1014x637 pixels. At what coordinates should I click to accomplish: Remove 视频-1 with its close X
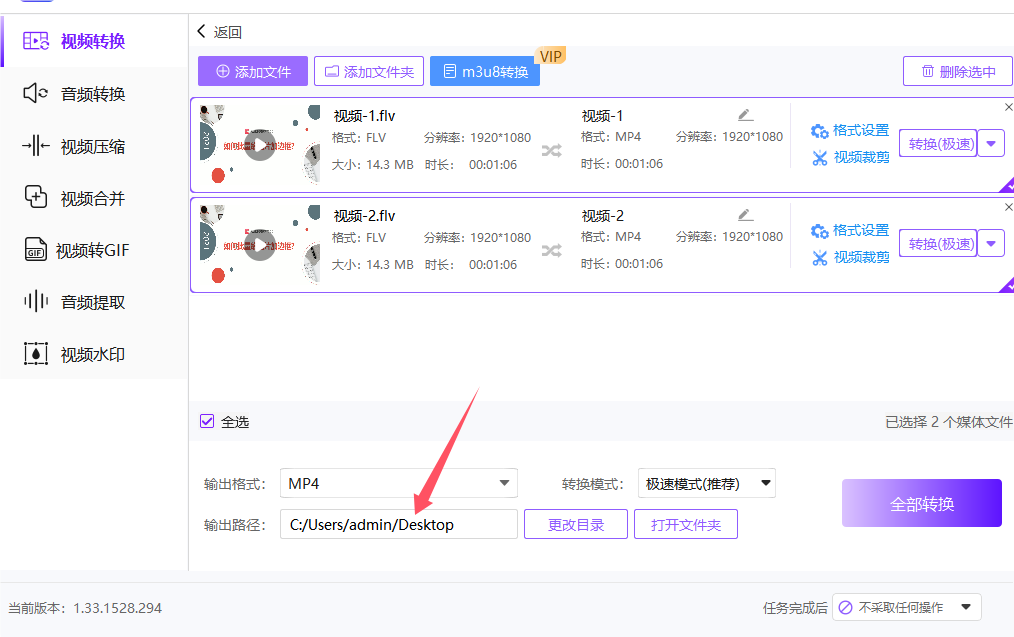click(1008, 107)
